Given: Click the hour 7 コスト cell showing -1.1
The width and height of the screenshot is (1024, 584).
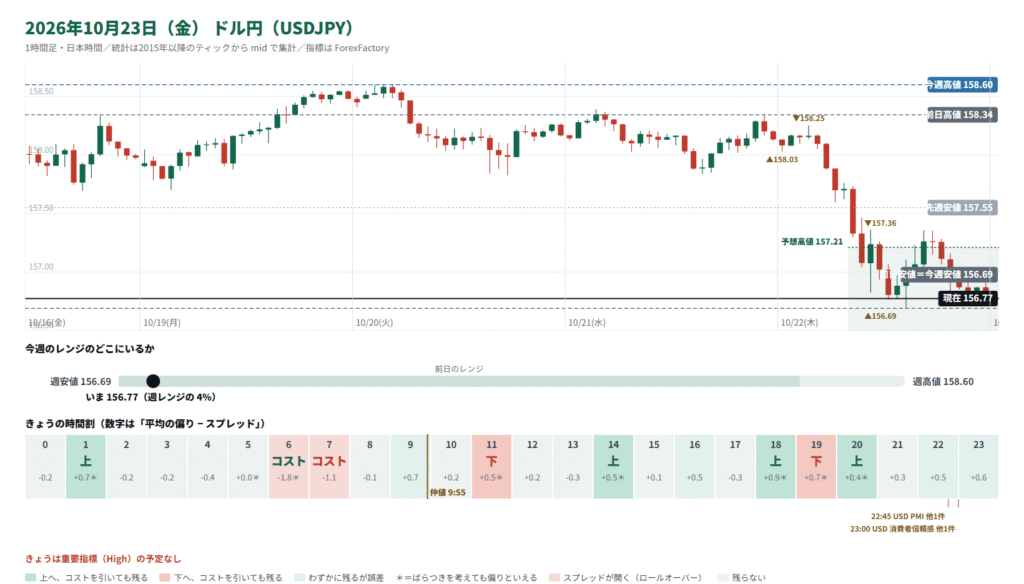Looking at the screenshot, I should [329, 466].
